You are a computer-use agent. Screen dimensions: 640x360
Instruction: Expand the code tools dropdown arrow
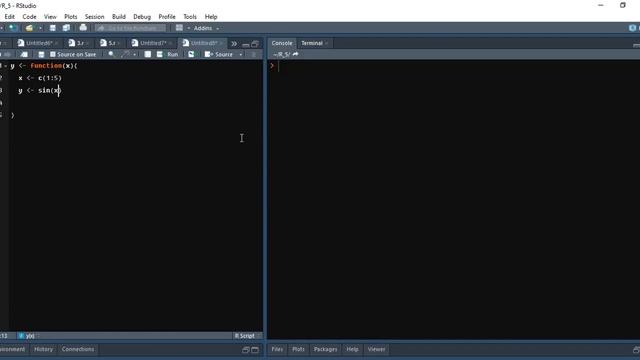[134, 55]
